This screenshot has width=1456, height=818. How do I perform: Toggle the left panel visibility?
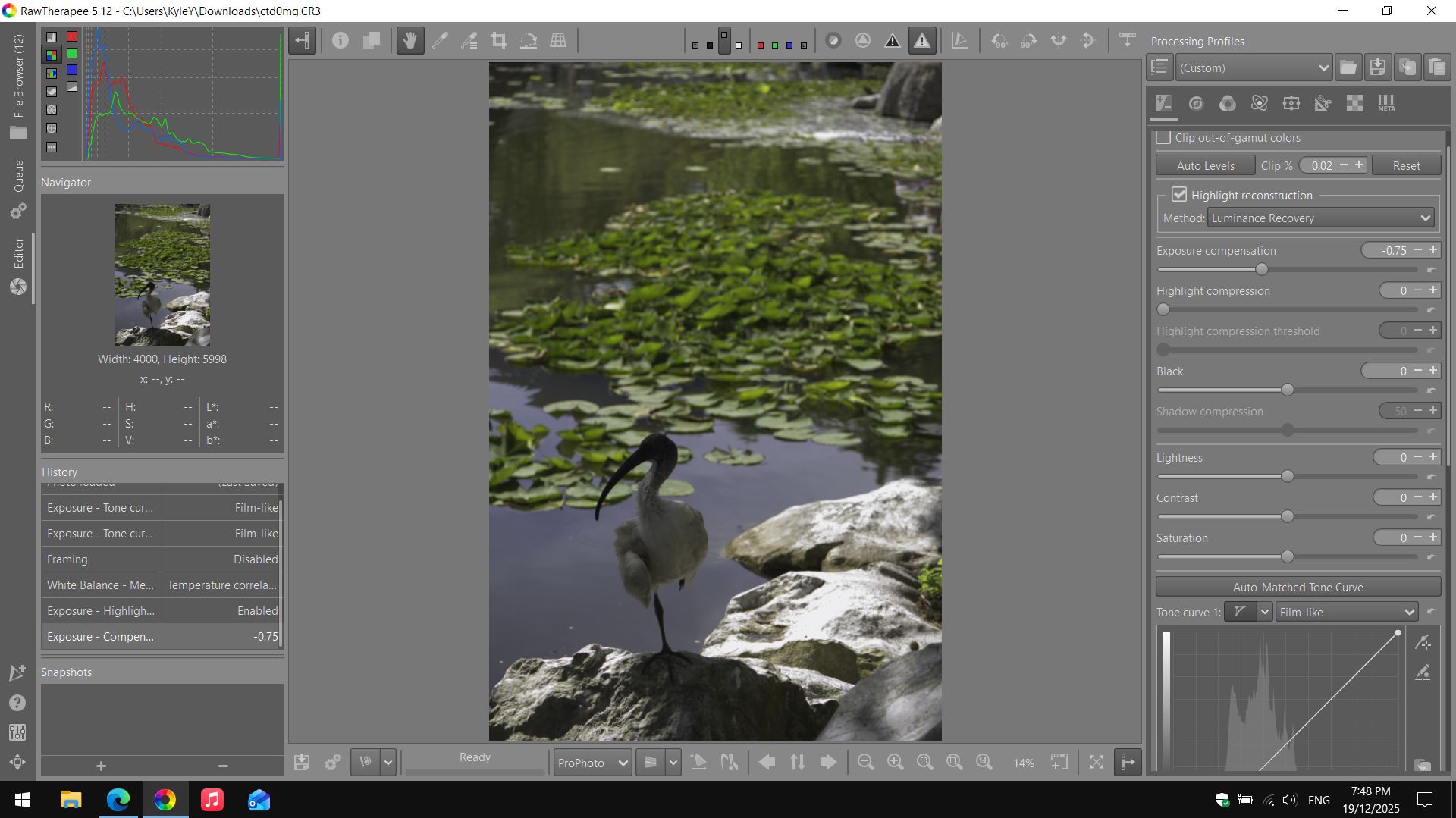pyautogui.click(x=302, y=41)
